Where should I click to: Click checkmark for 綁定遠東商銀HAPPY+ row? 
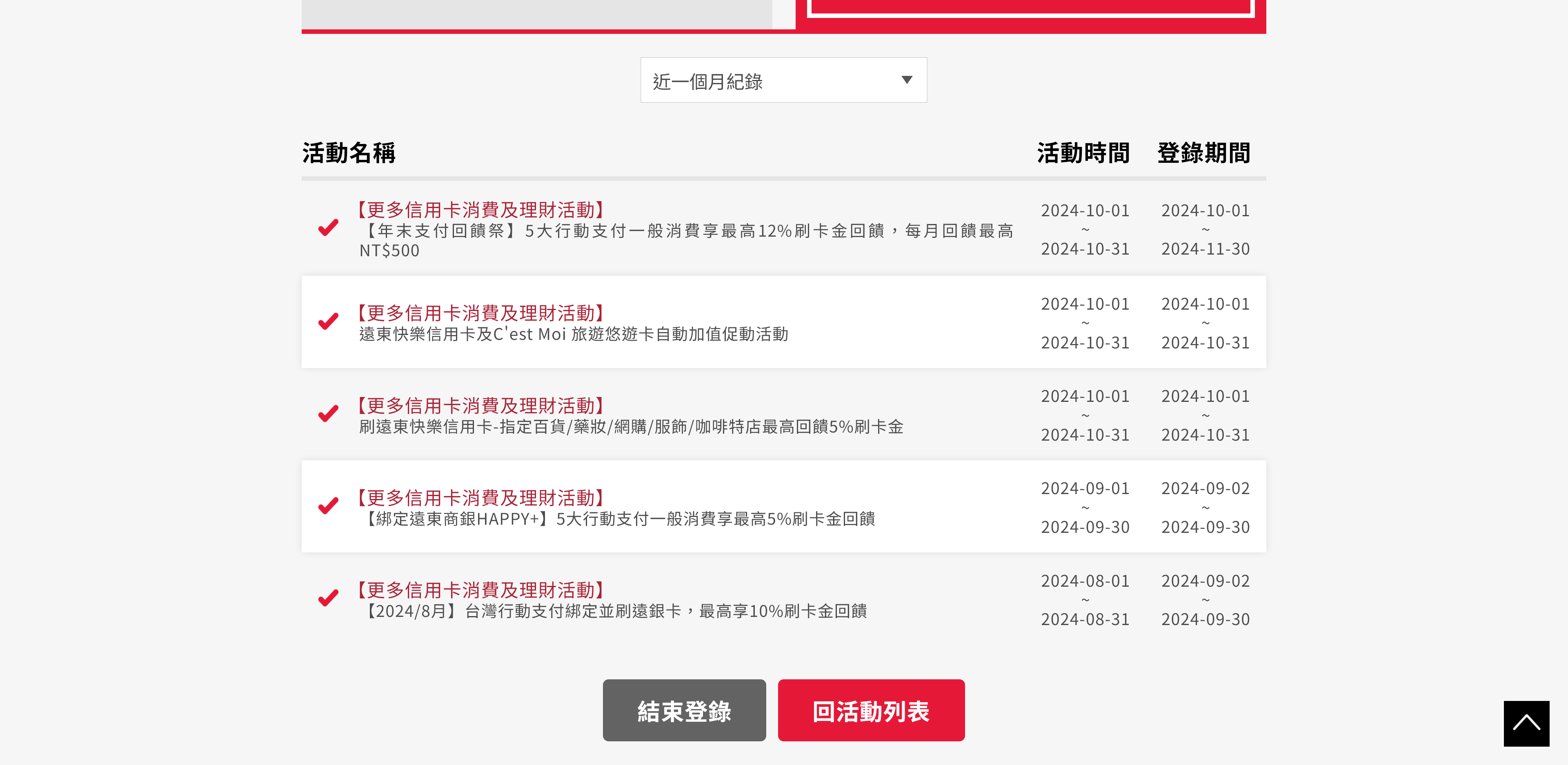point(328,506)
